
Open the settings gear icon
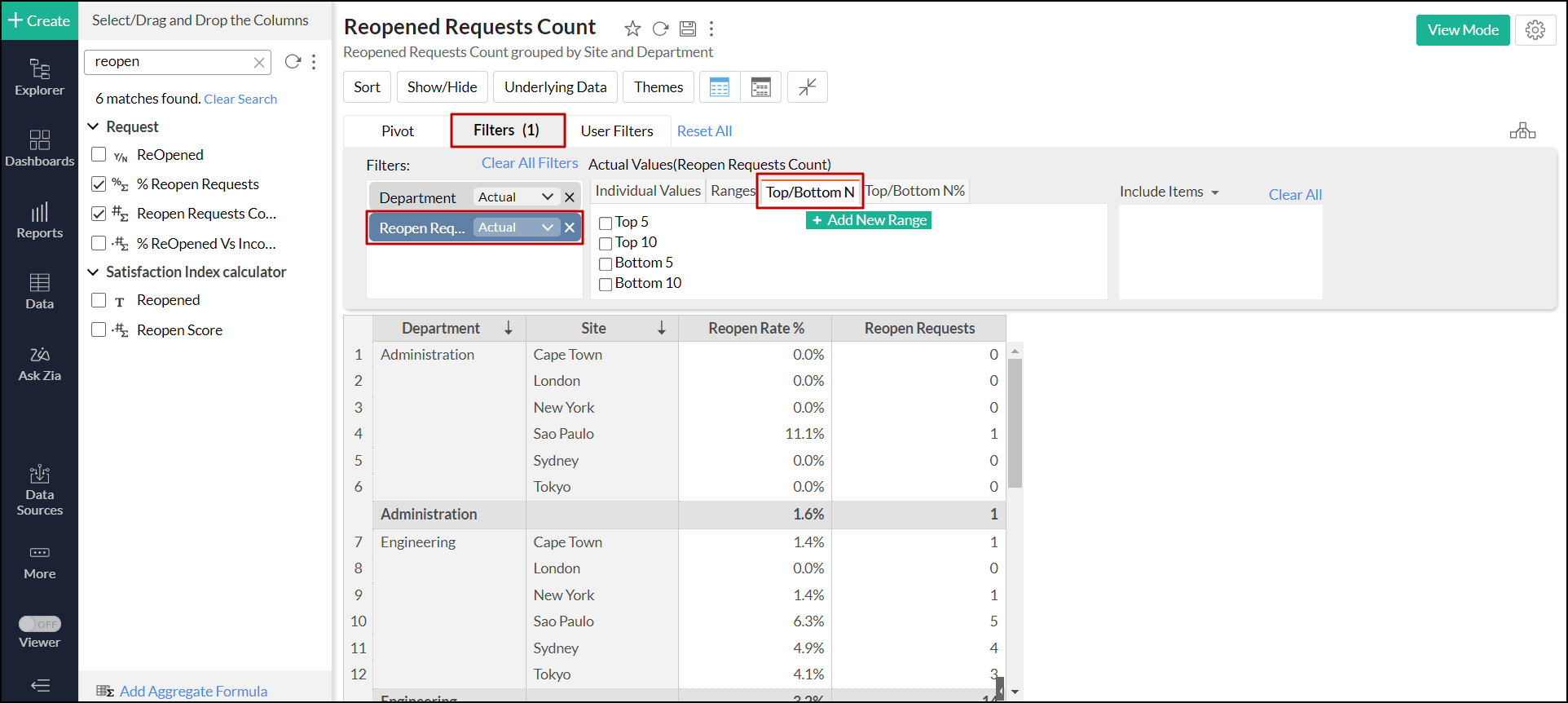pos(1535,30)
